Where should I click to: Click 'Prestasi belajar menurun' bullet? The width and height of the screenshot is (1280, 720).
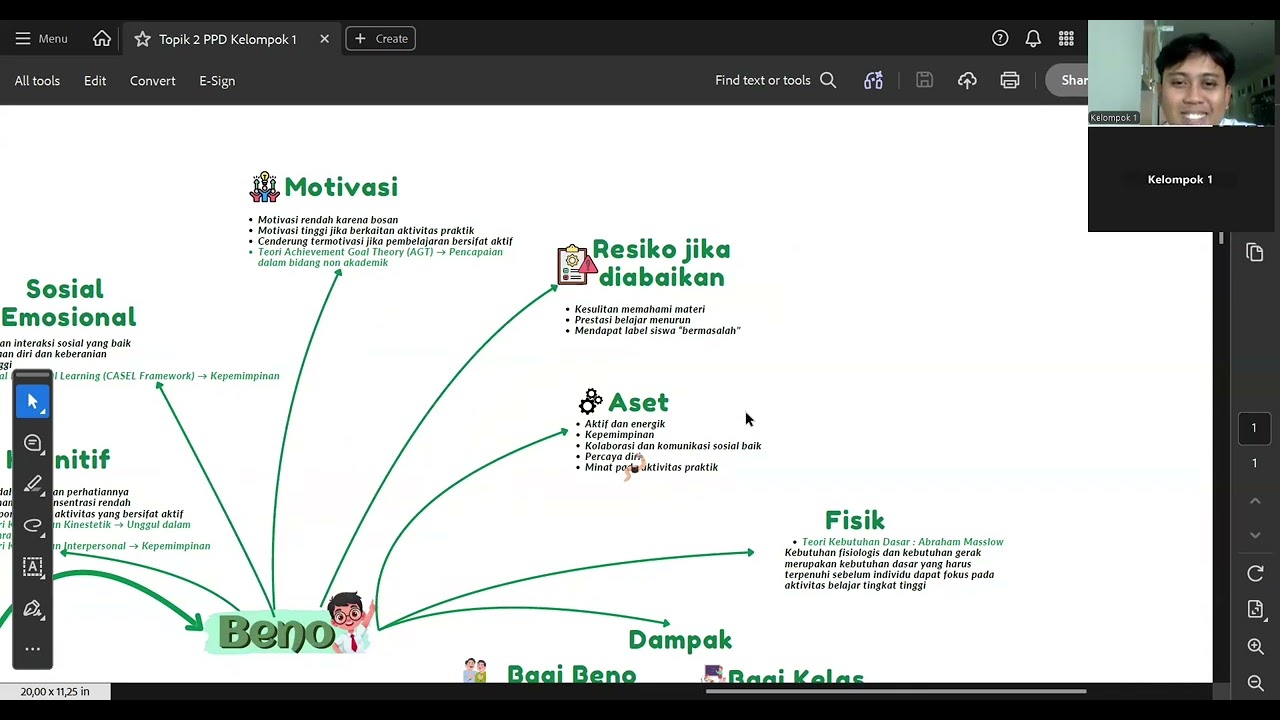pos(632,320)
